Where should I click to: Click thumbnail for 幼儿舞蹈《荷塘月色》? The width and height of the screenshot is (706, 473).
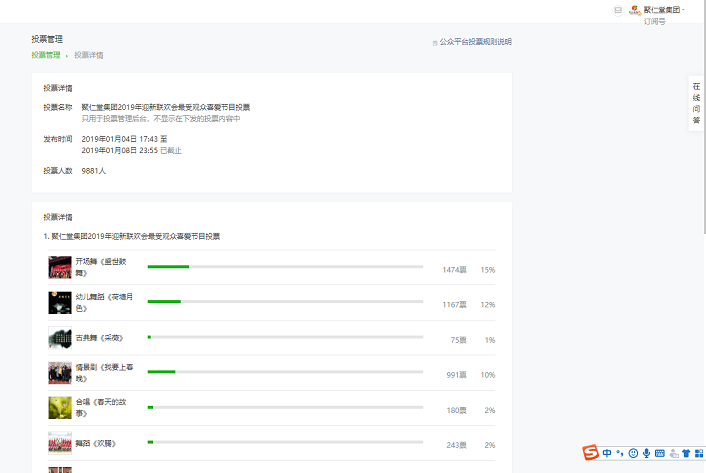coord(60,303)
